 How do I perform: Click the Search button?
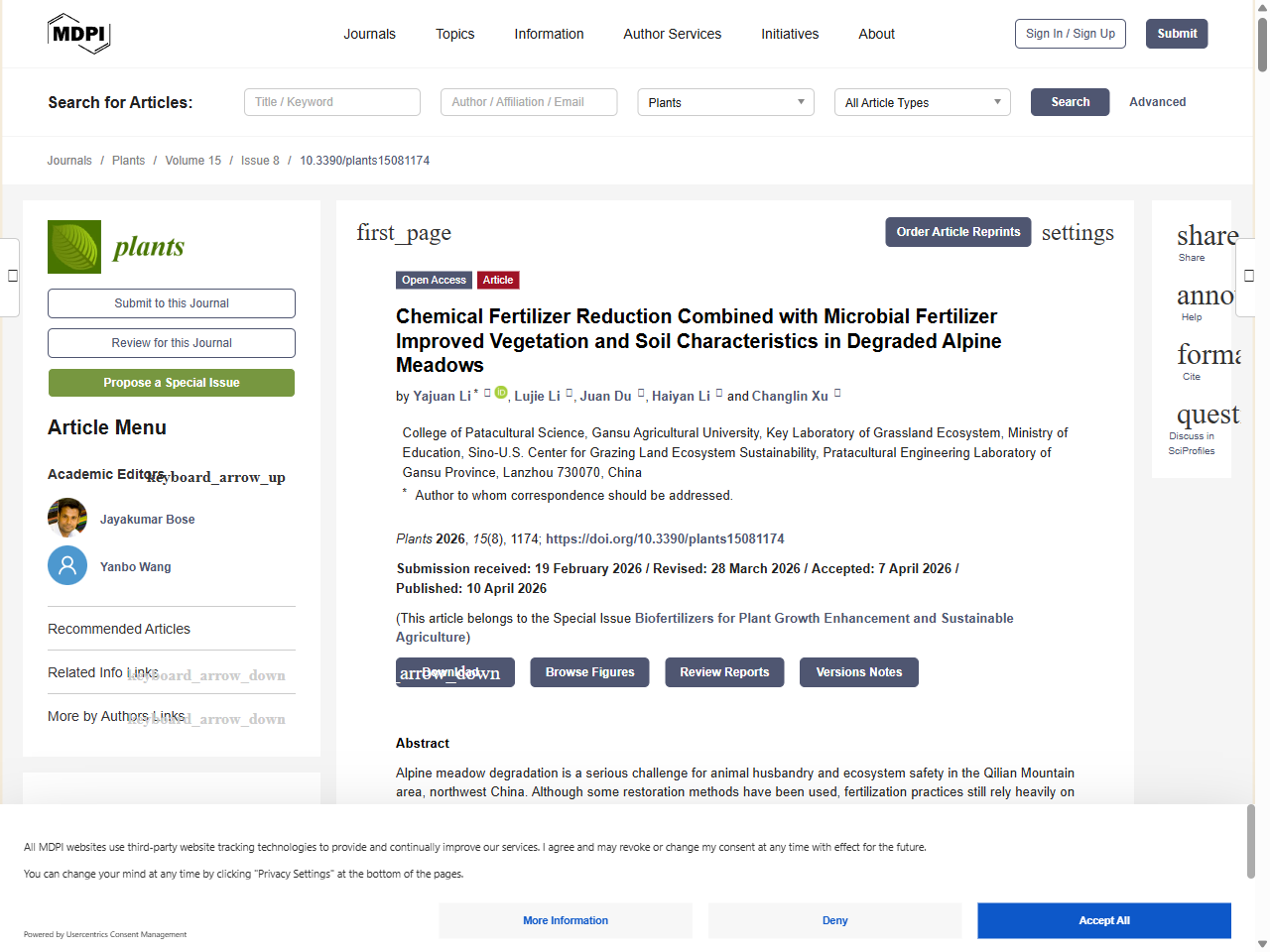click(1070, 102)
